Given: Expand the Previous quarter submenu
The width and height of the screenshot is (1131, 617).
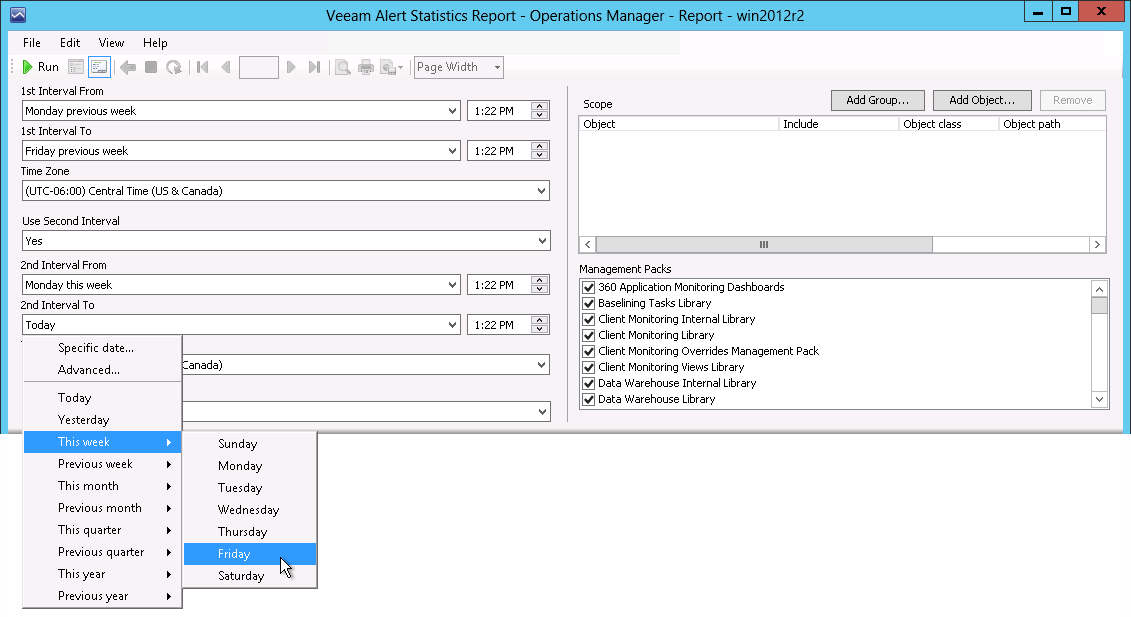Looking at the screenshot, I should point(102,552).
